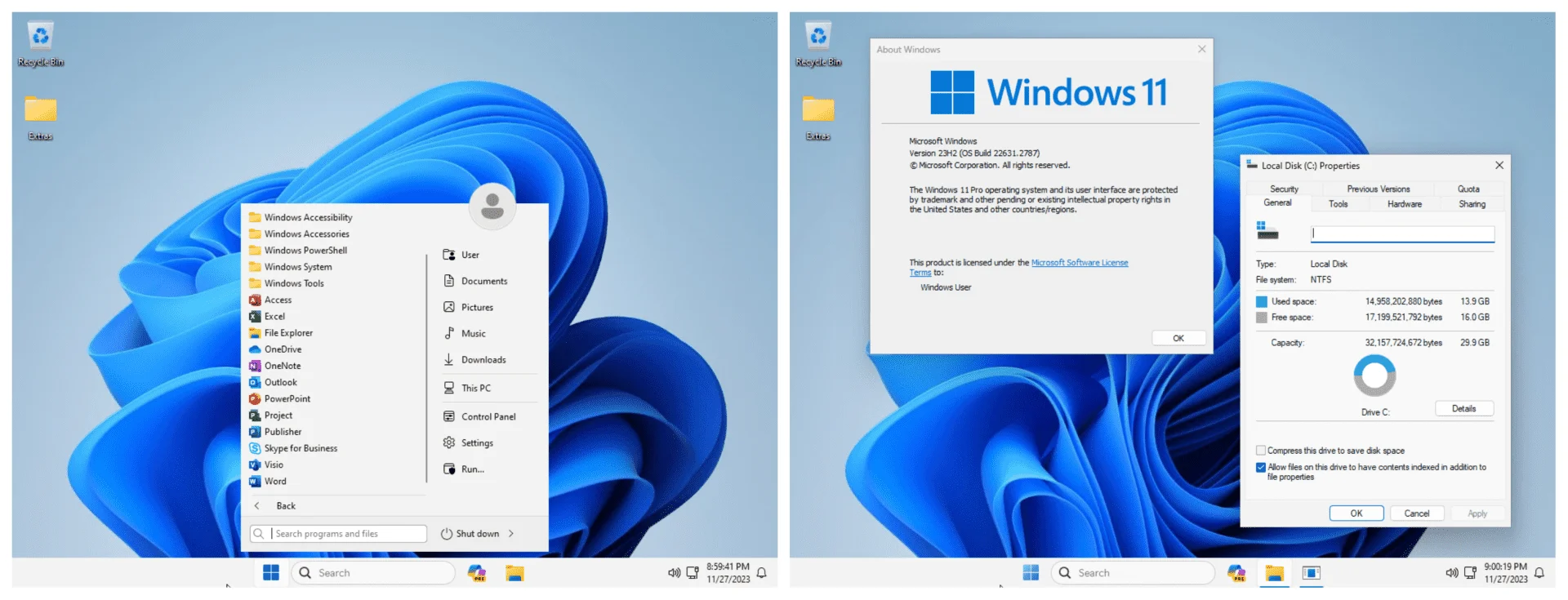Image resolution: width=1568 pixels, height=600 pixels.
Task: Open the Sharing tab
Action: point(1472,204)
